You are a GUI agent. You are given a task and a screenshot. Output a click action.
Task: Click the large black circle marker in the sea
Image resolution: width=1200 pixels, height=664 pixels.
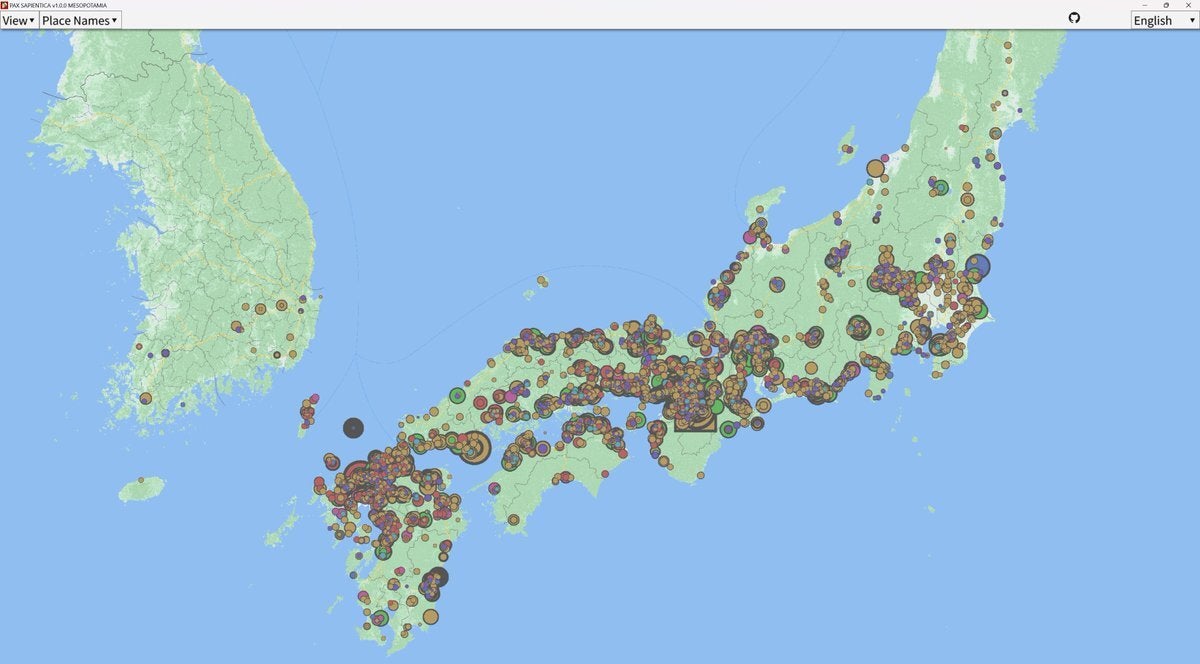click(x=353, y=428)
